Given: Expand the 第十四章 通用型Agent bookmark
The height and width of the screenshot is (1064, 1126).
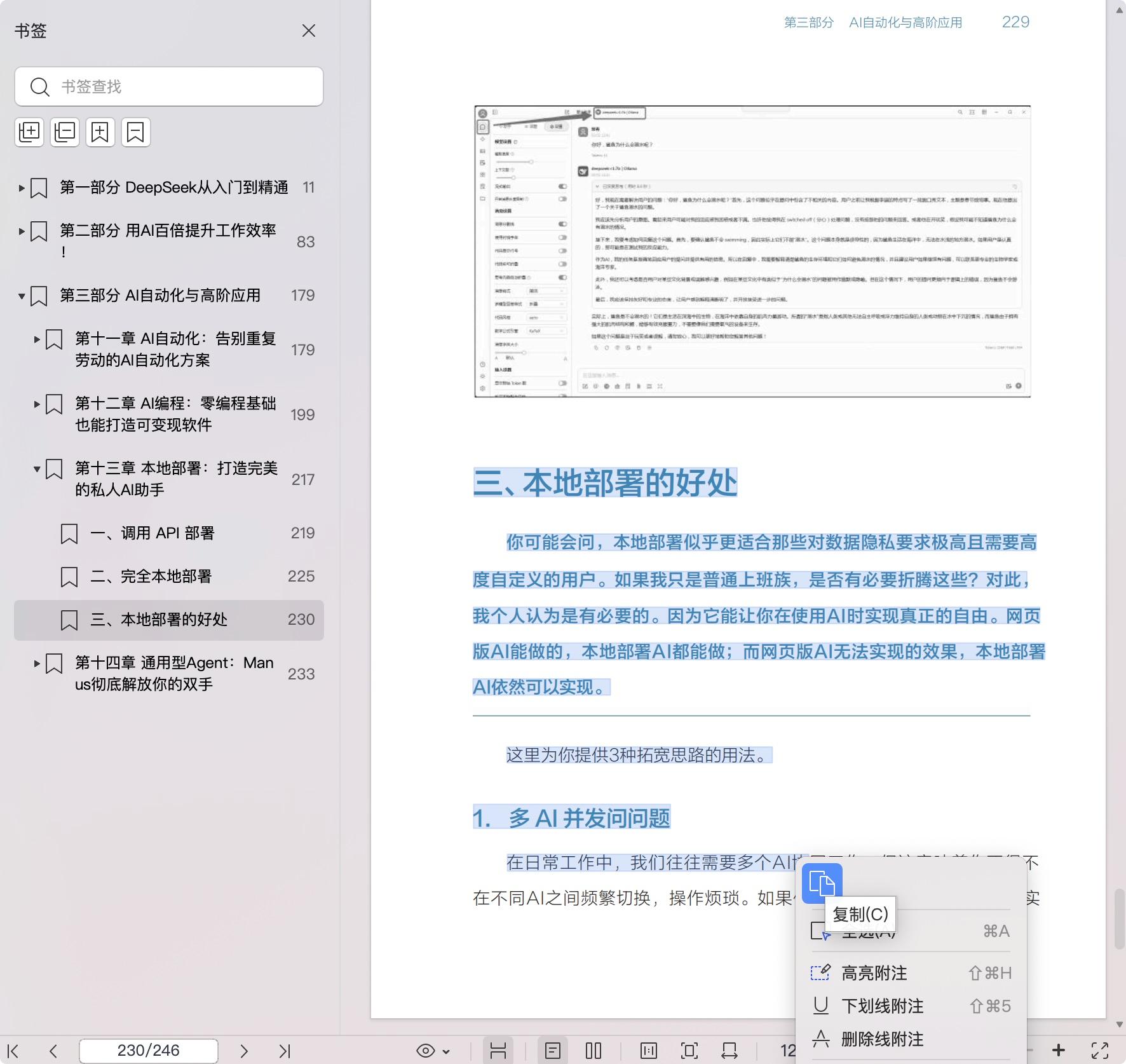Looking at the screenshot, I should [36, 663].
